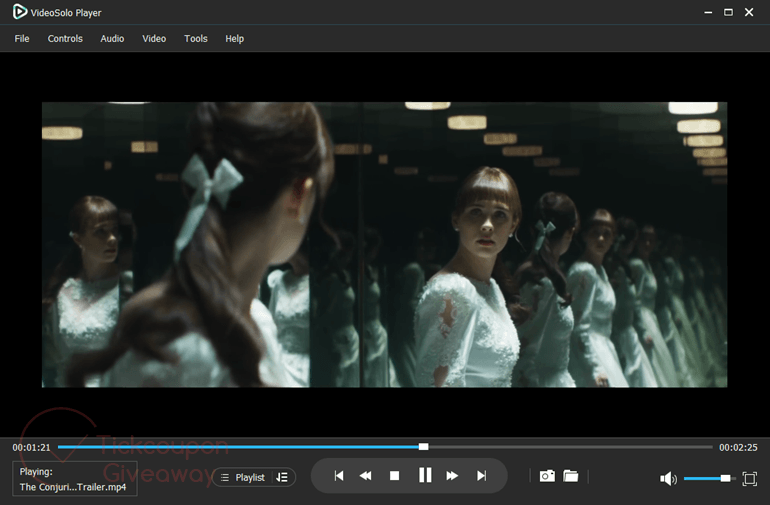Rewind the video
Screen dimensions: 770x505
tap(365, 476)
